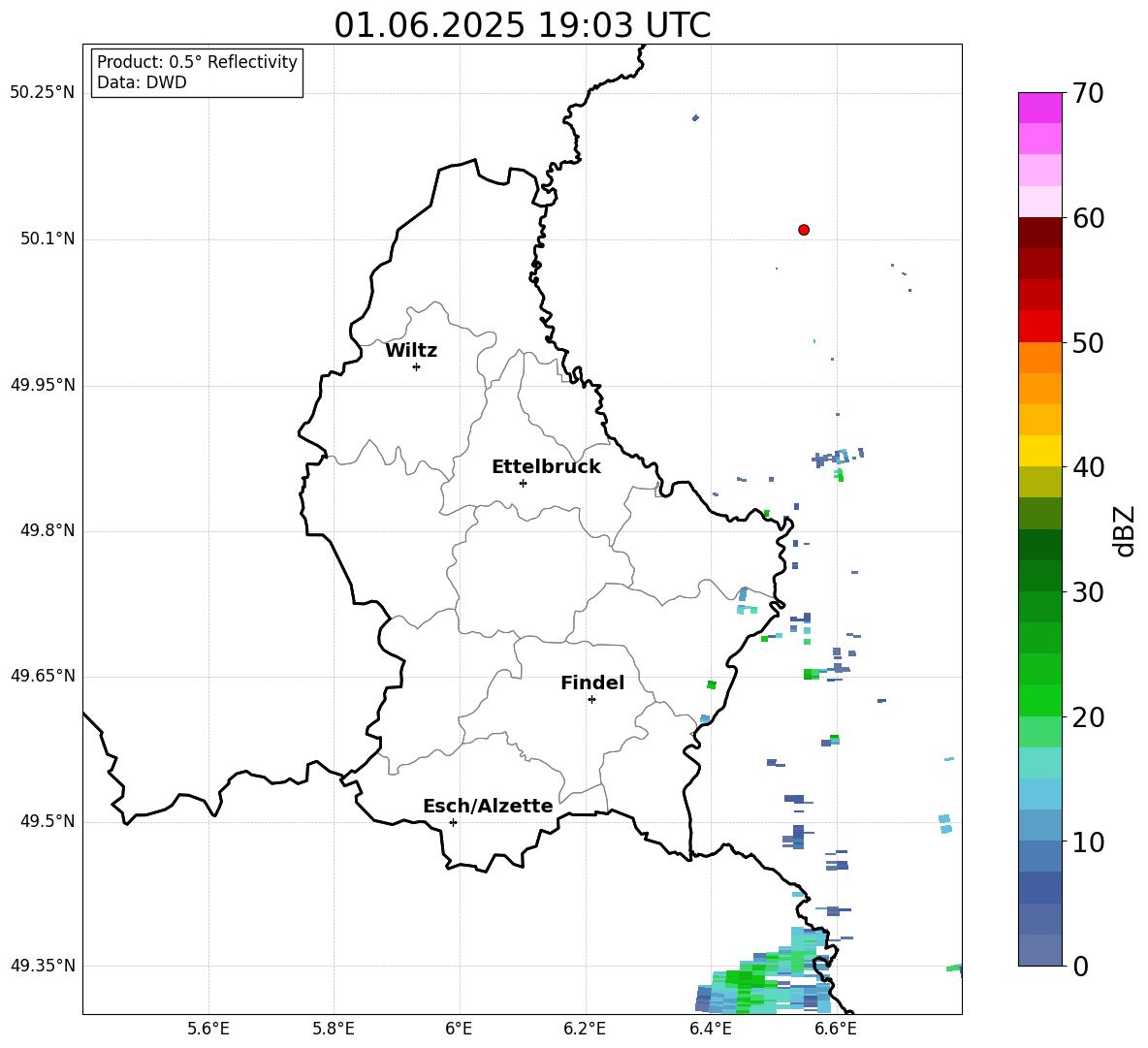The height and width of the screenshot is (1048, 1148).
Task: Select the Ettelbruck station label
Action: click(x=546, y=467)
